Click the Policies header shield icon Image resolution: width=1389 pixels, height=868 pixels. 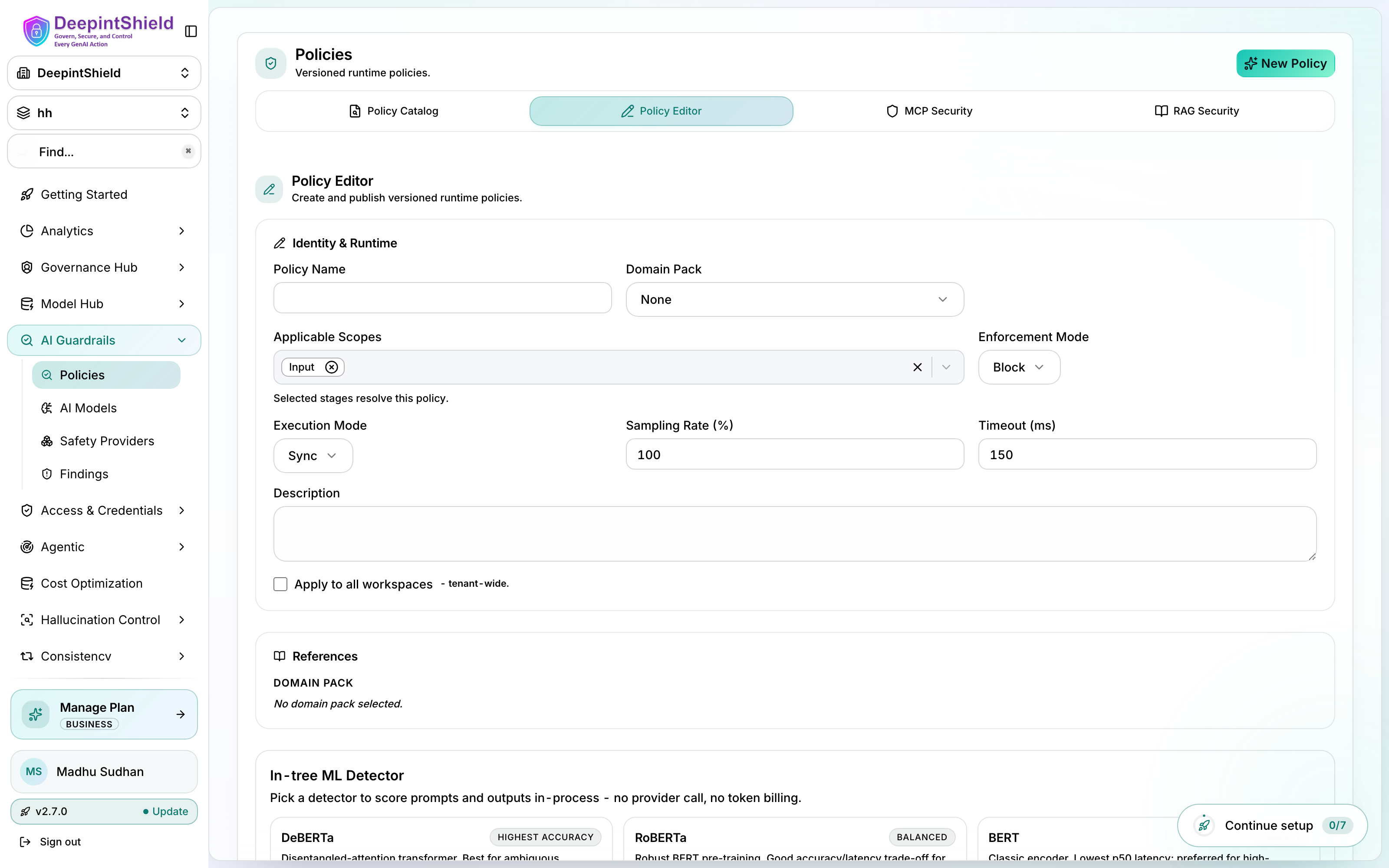tap(271, 63)
